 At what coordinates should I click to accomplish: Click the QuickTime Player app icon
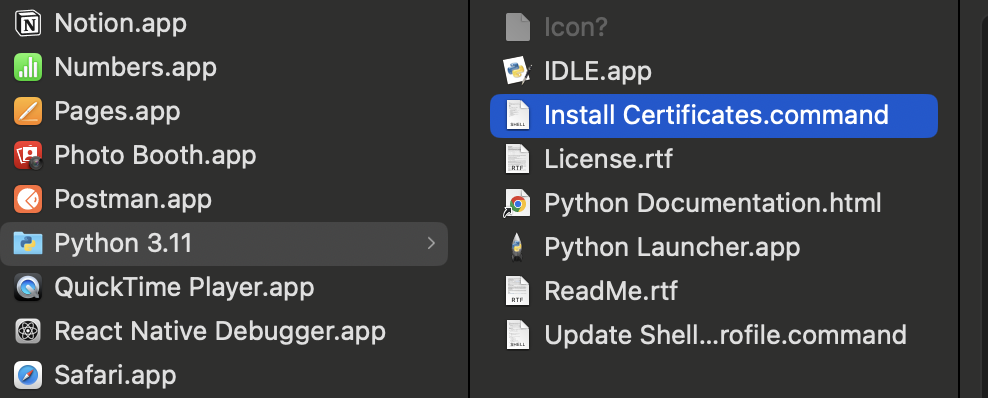pos(28,288)
